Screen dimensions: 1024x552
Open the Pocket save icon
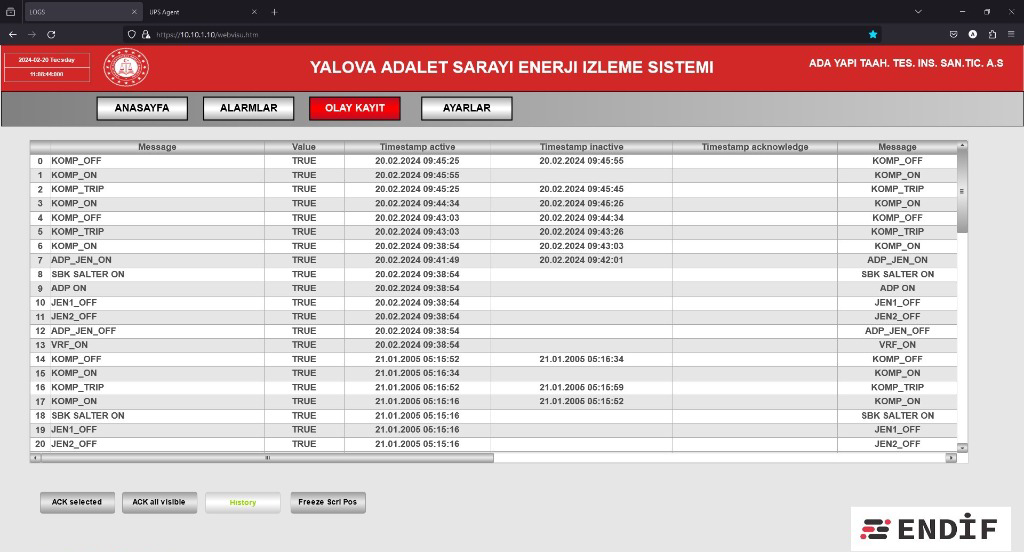pyautogui.click(x=953, y=35)
